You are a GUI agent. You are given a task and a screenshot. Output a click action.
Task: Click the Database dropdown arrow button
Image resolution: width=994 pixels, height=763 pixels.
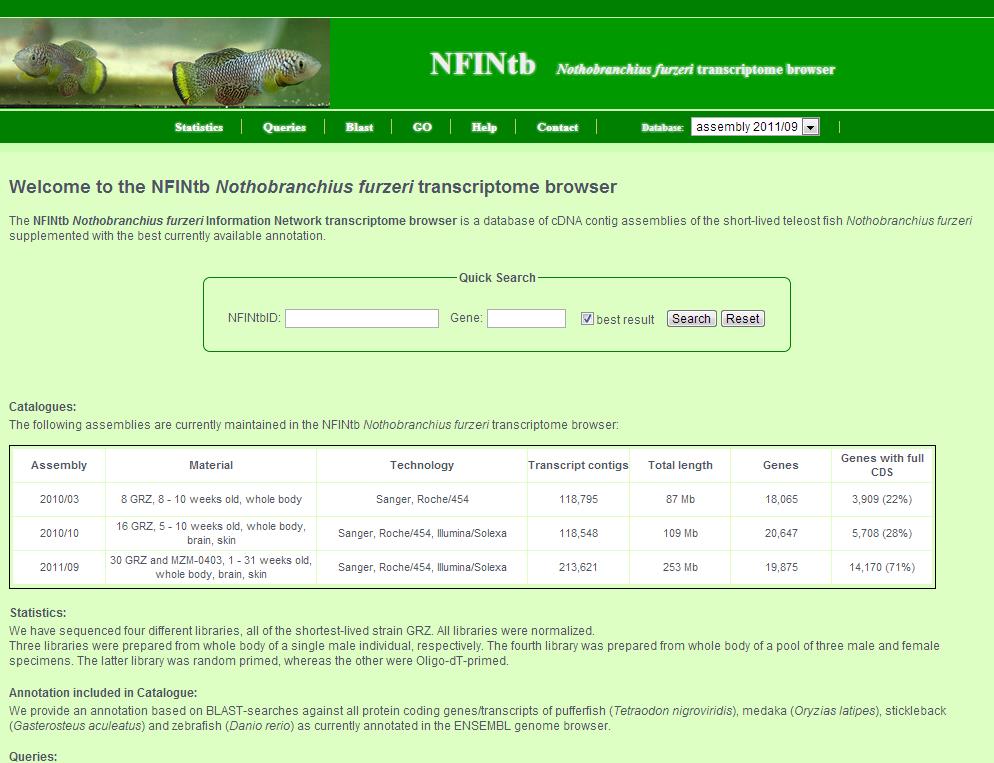[x=810, y=127]
